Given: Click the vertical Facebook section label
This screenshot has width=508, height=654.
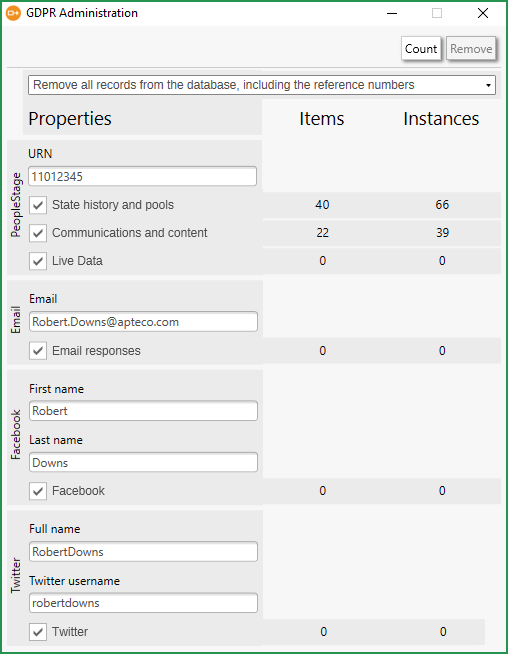Looking at the screenshot, I should click(x=15, y=434).
